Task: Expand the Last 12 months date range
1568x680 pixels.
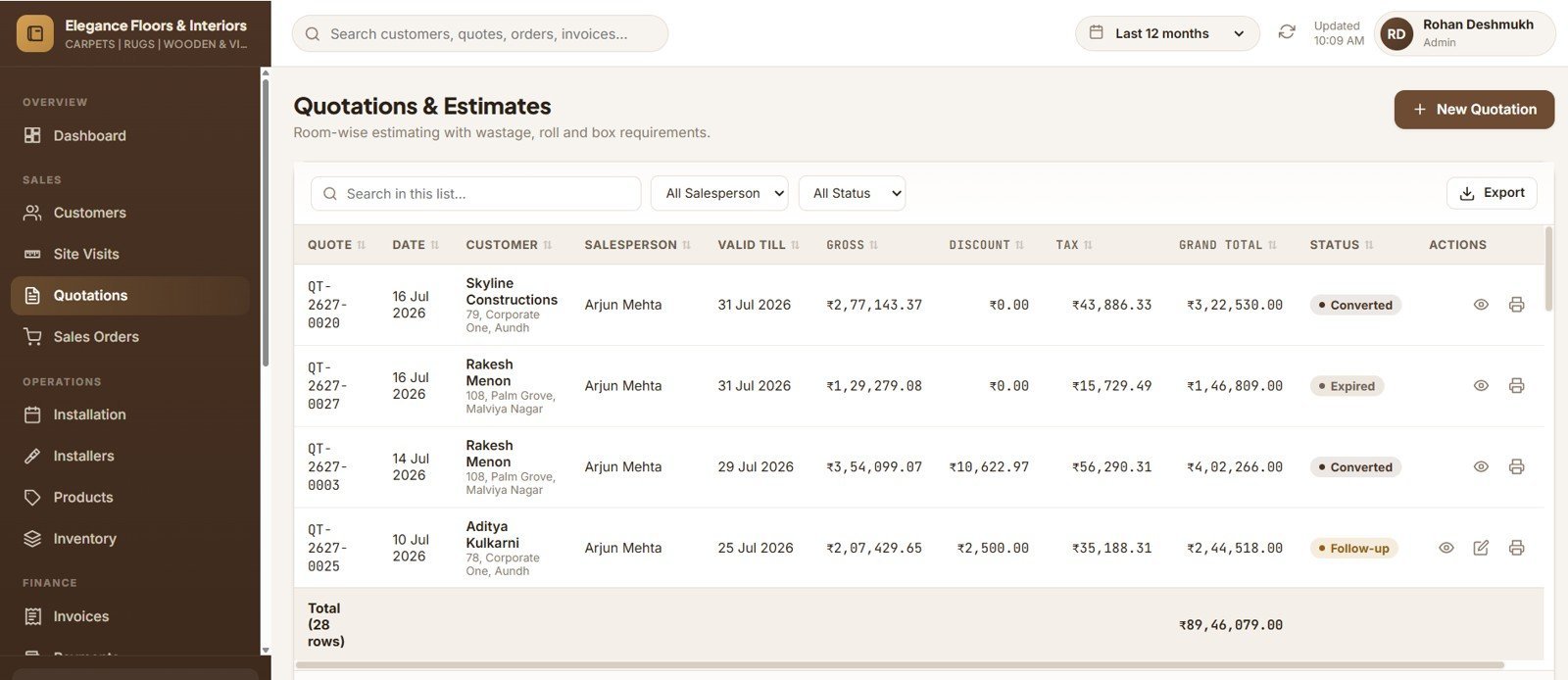Action: tap(1167, 33)
